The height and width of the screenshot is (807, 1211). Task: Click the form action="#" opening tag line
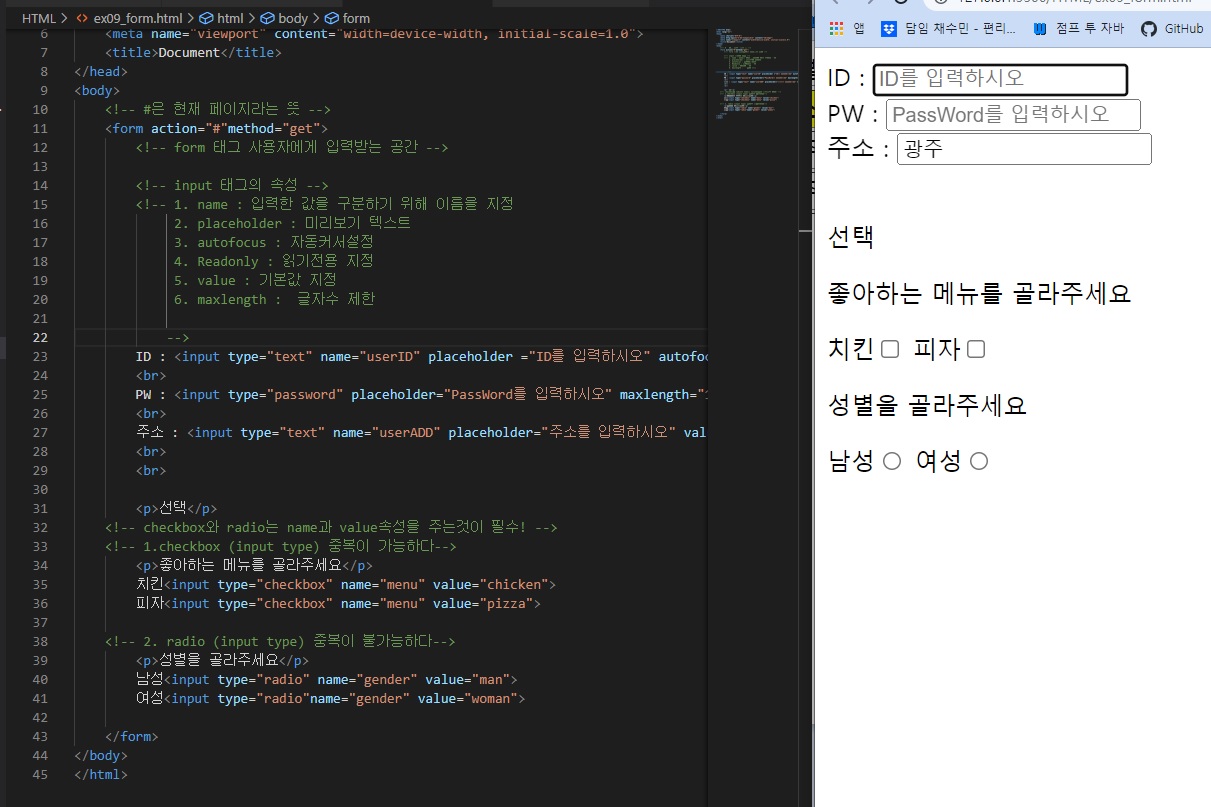[217, 128]
